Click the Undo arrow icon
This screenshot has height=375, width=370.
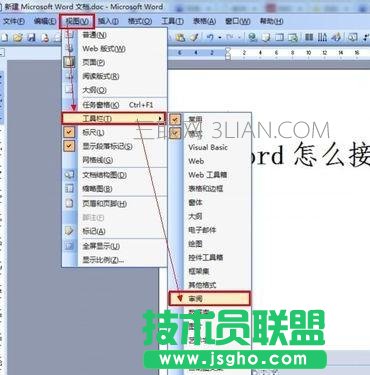click(210, 37)
